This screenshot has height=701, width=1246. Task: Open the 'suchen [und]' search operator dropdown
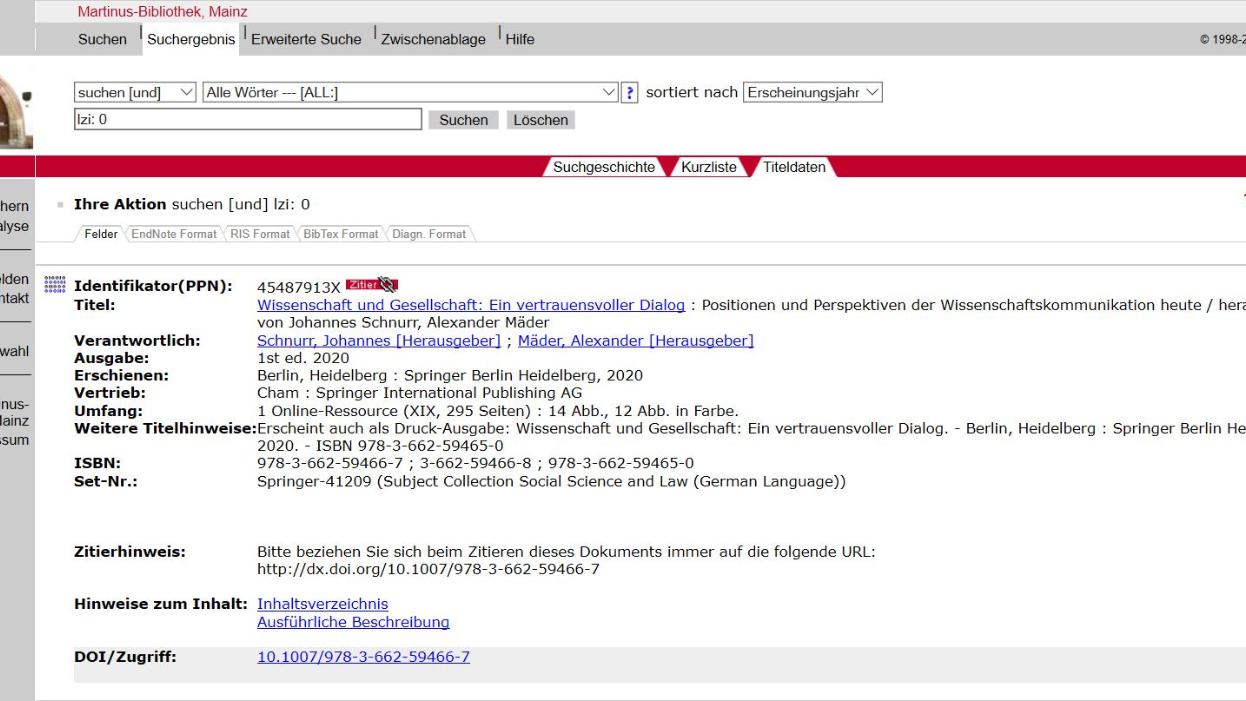point(136,93)
